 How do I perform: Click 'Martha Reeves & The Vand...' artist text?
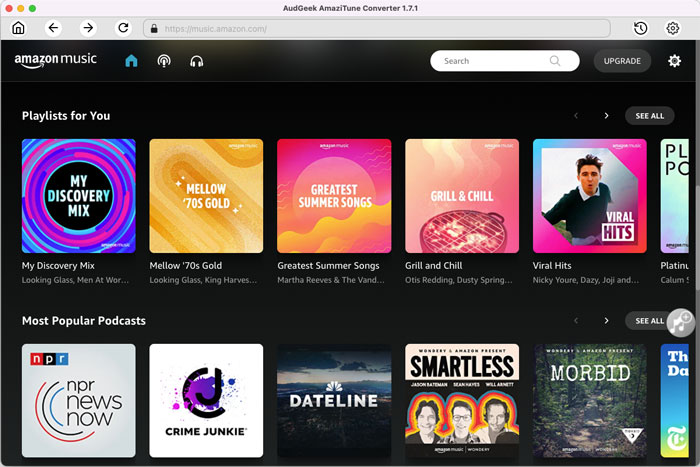[331, 280]
